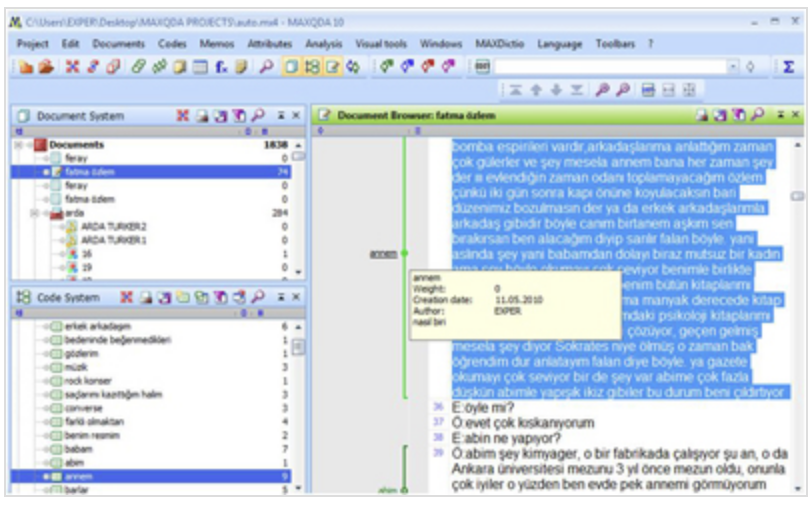Click the magnifier search icon in main toolbar
Screen dimensions: 811x509
tap(266, 67)
